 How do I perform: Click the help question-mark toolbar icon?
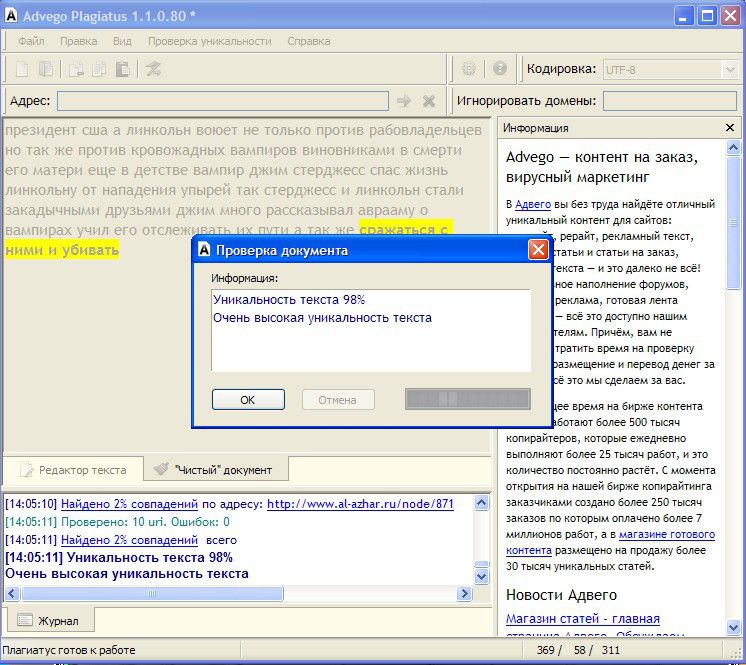point(500,69)
